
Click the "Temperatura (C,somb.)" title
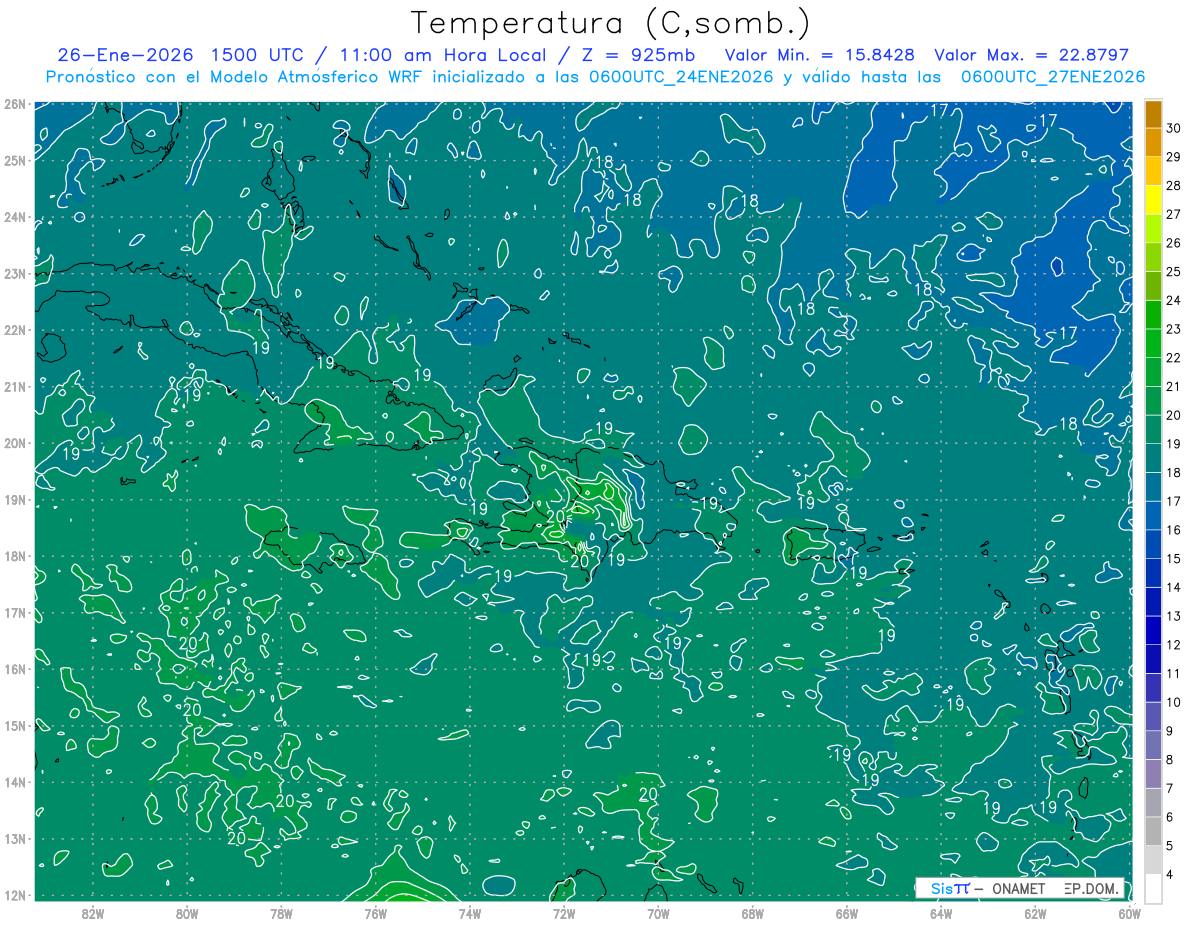[x=610, y=24]
